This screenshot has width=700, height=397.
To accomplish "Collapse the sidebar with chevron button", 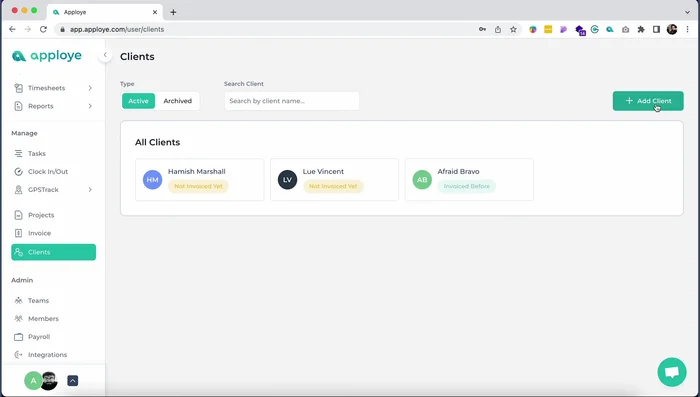I will [x=105, y=55].
